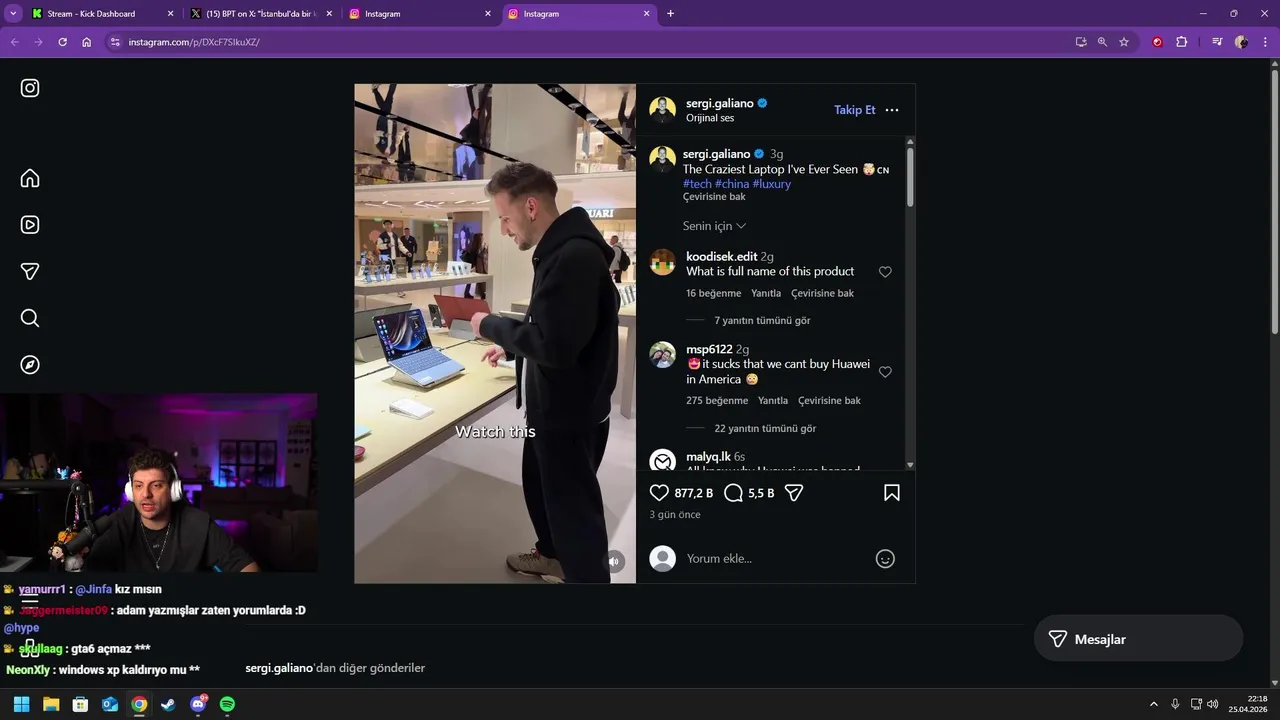Open post options three-dot menu
Viewport: 1280px width, 720px height.
tap(892, 110)
